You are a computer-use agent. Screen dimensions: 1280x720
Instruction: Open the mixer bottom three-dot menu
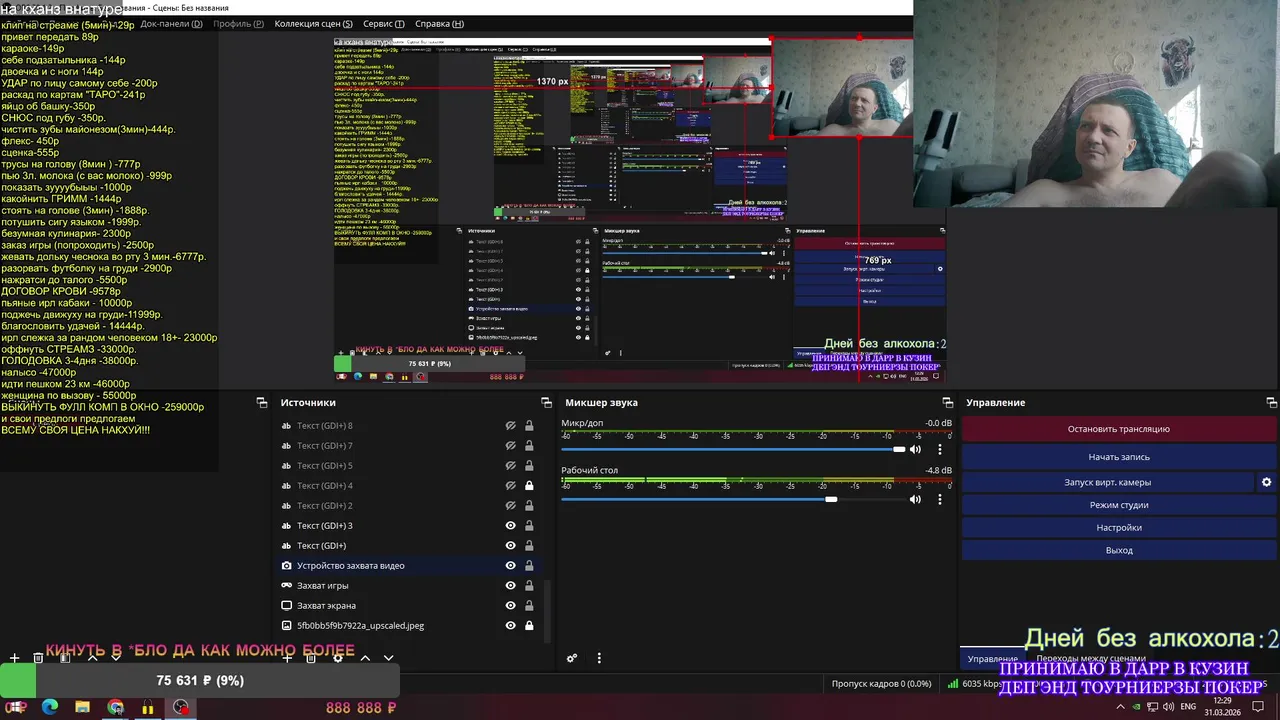599,658
